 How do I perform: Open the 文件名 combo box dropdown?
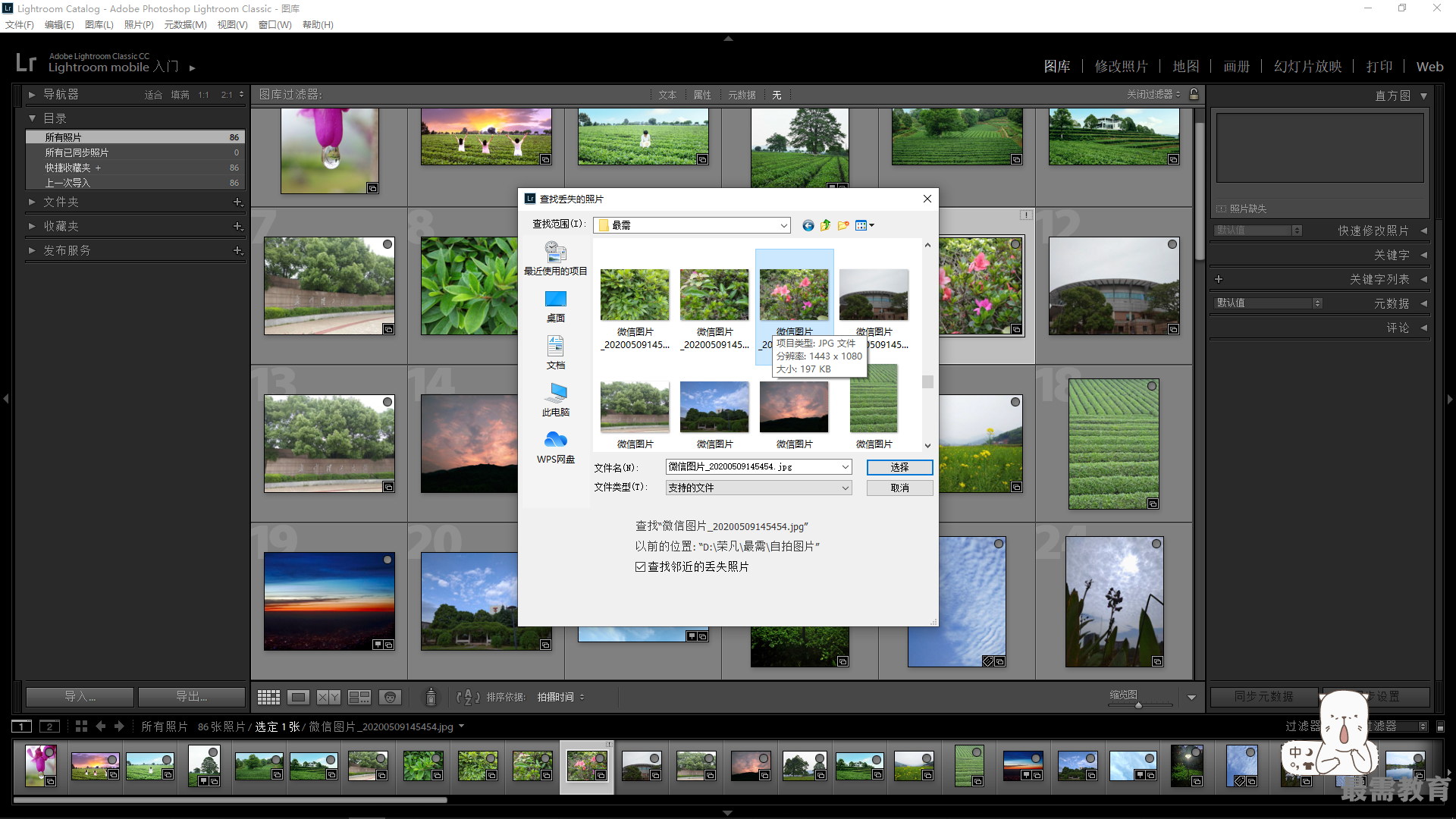coord(845,467)
